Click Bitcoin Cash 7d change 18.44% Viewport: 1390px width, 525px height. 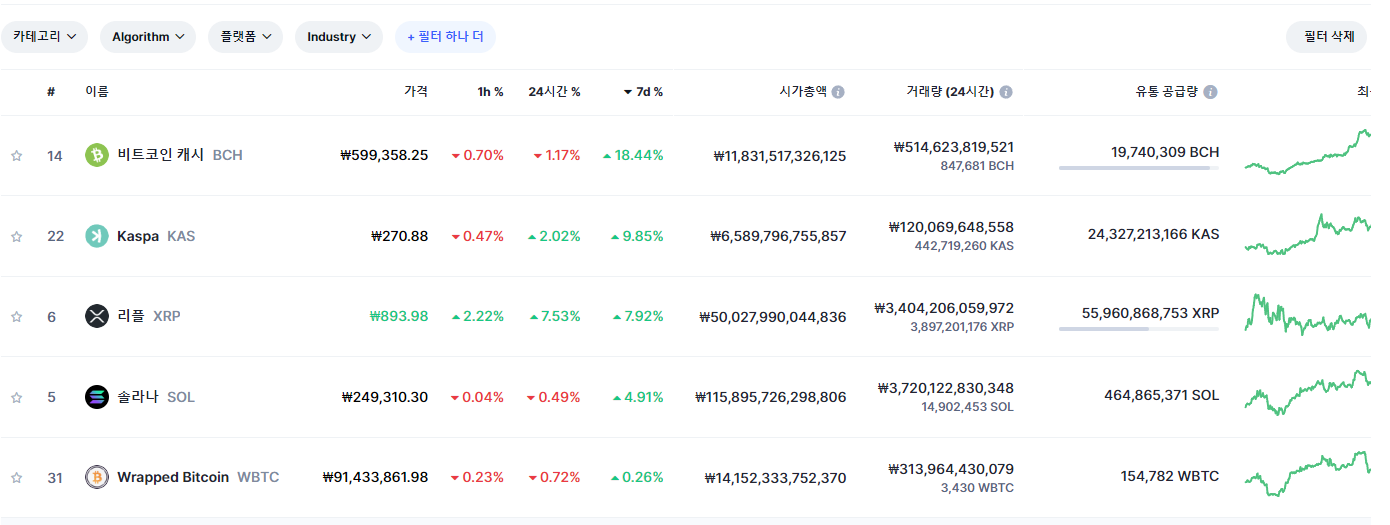pos(633,155)
